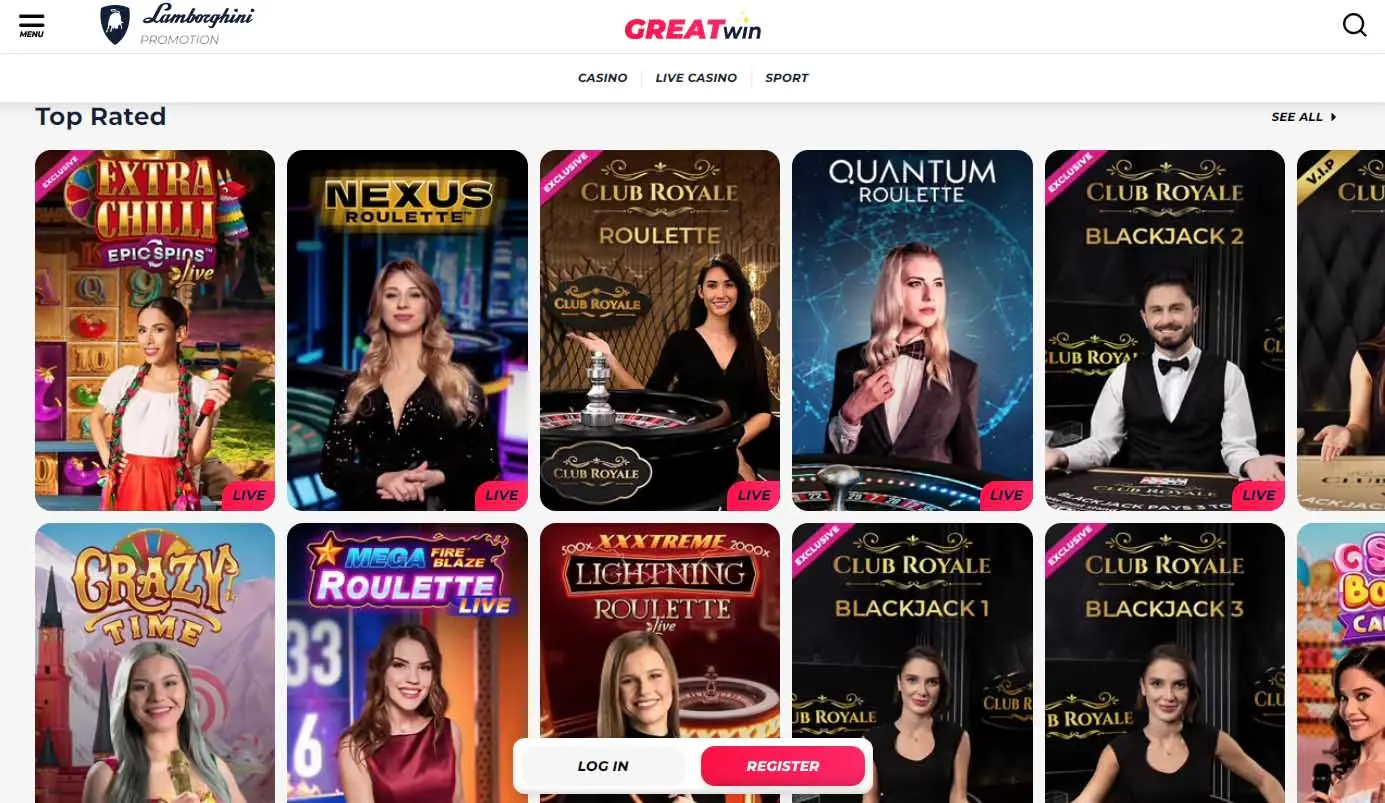Click the Register button

tap(783, 766)
